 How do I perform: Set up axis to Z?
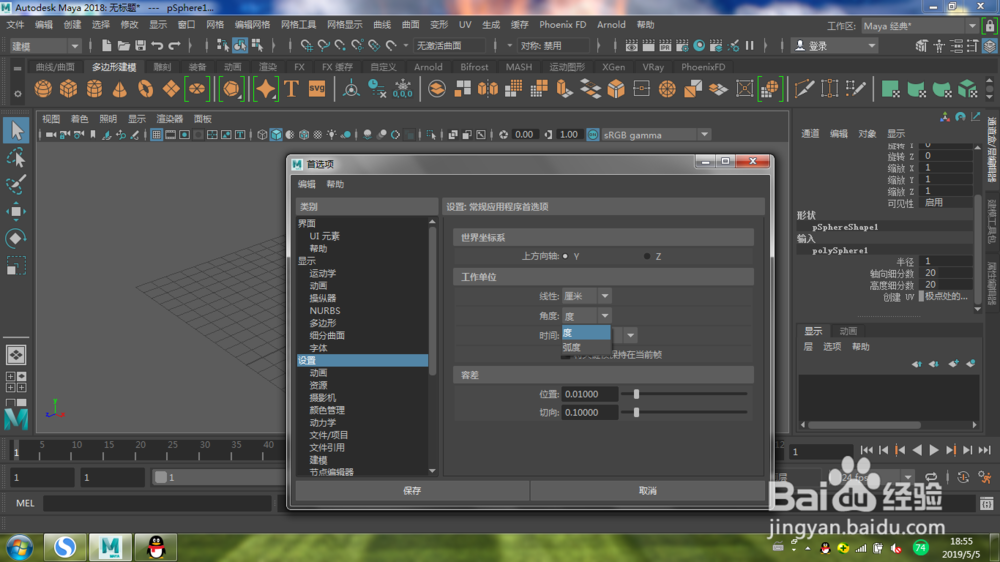(x=647, y=256)
